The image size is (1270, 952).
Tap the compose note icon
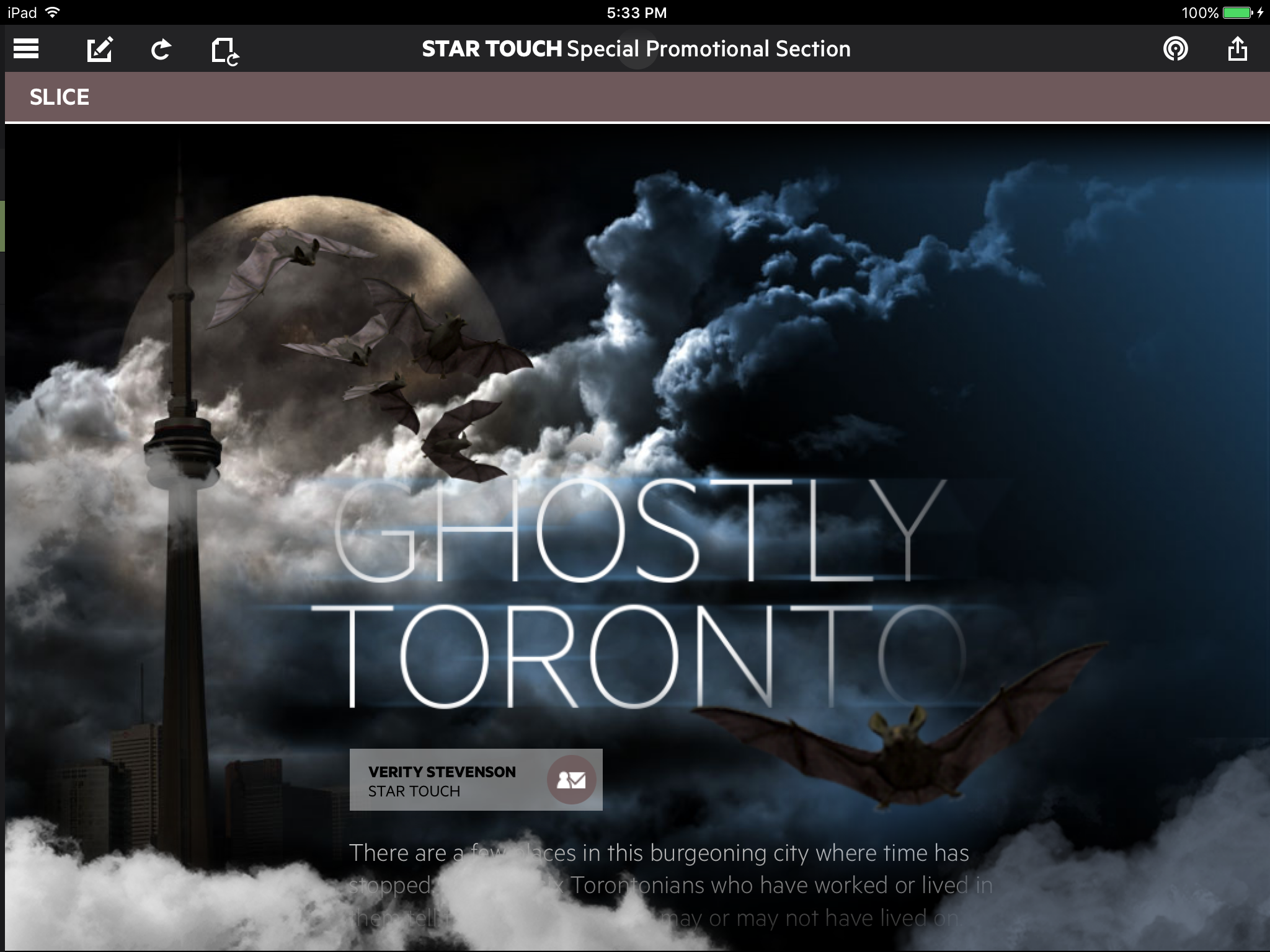click(x=100, y=49)
